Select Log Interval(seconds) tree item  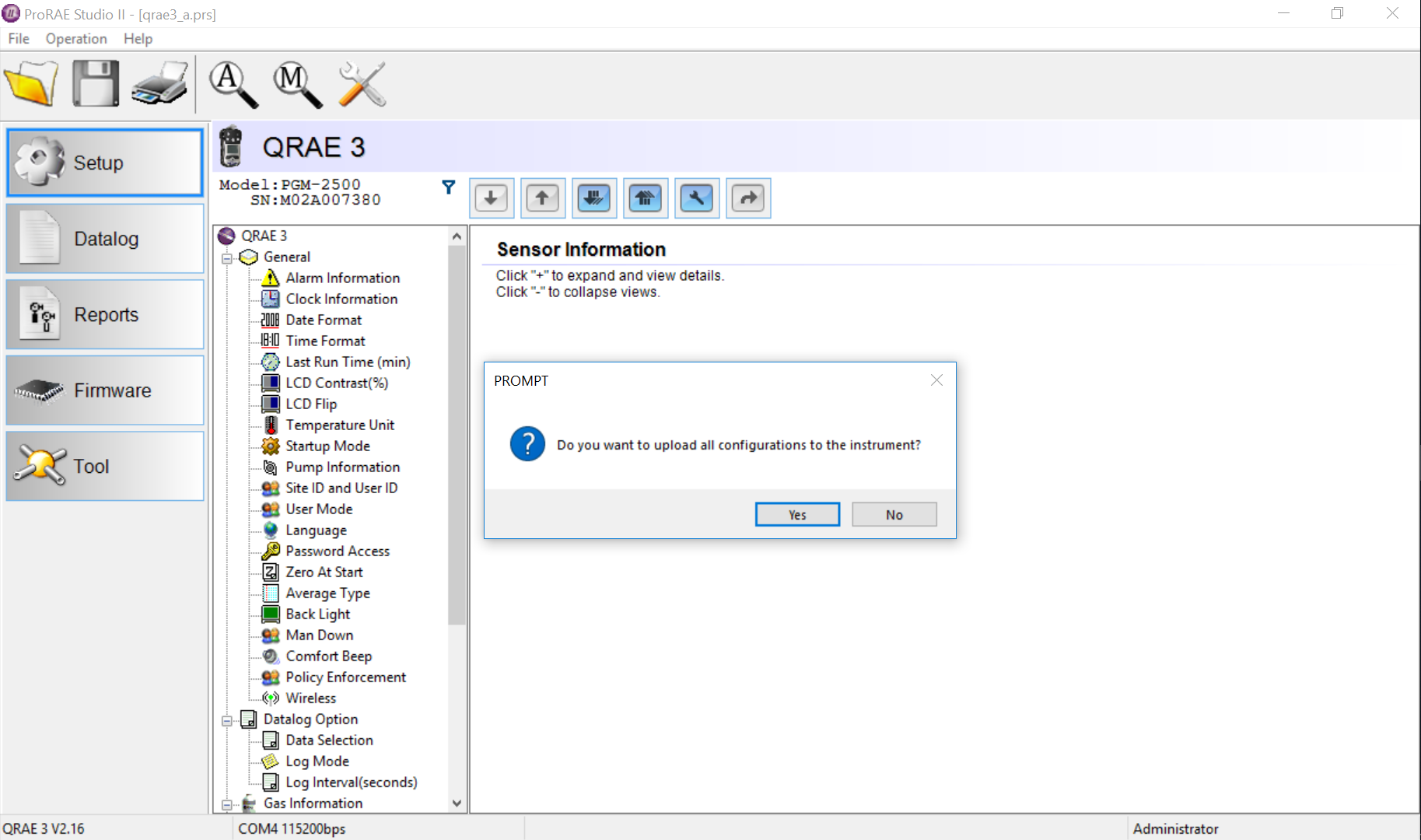[x=351, y=782]
